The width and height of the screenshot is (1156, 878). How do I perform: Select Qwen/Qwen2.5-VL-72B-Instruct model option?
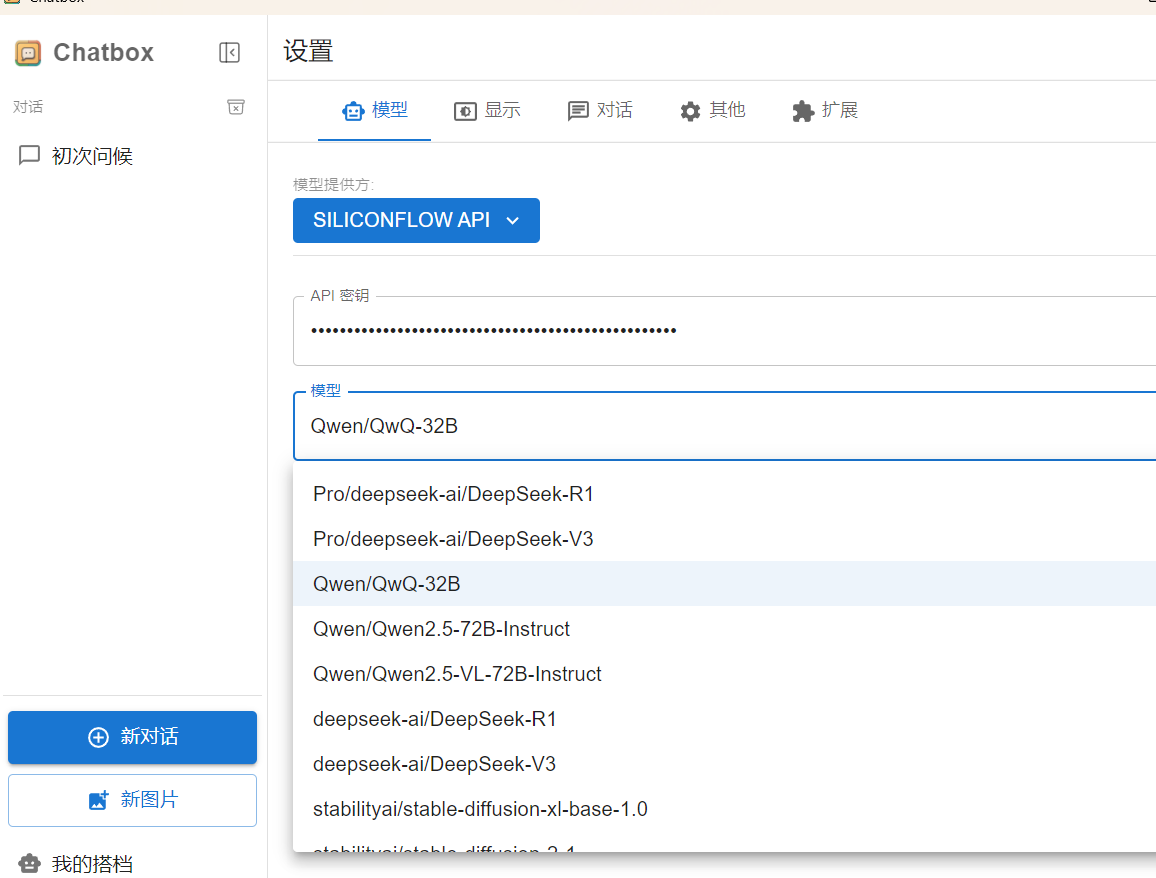(x=725, y=674)
